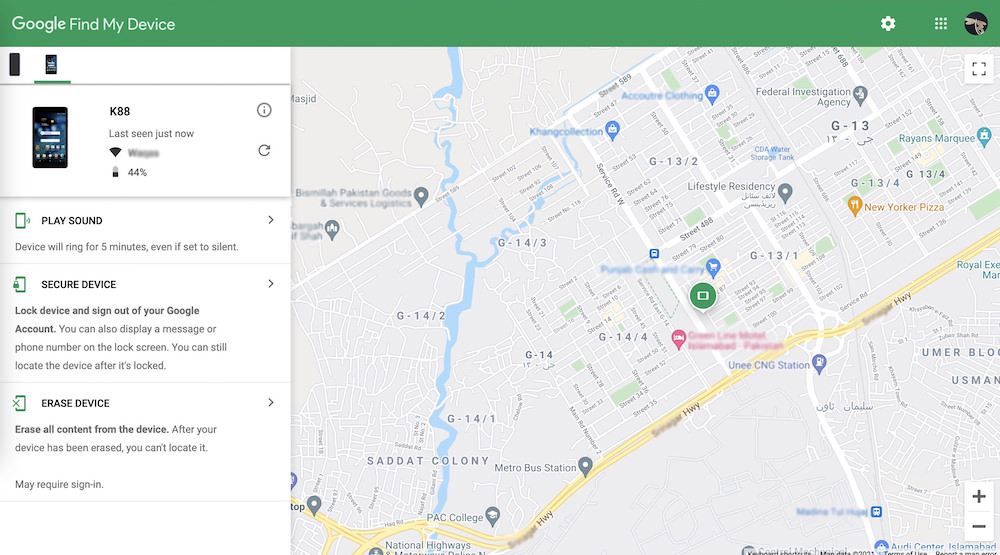This screenshot has width=1000, height=555.
Task: Zoom in on the map
Action: coord(979,496)
